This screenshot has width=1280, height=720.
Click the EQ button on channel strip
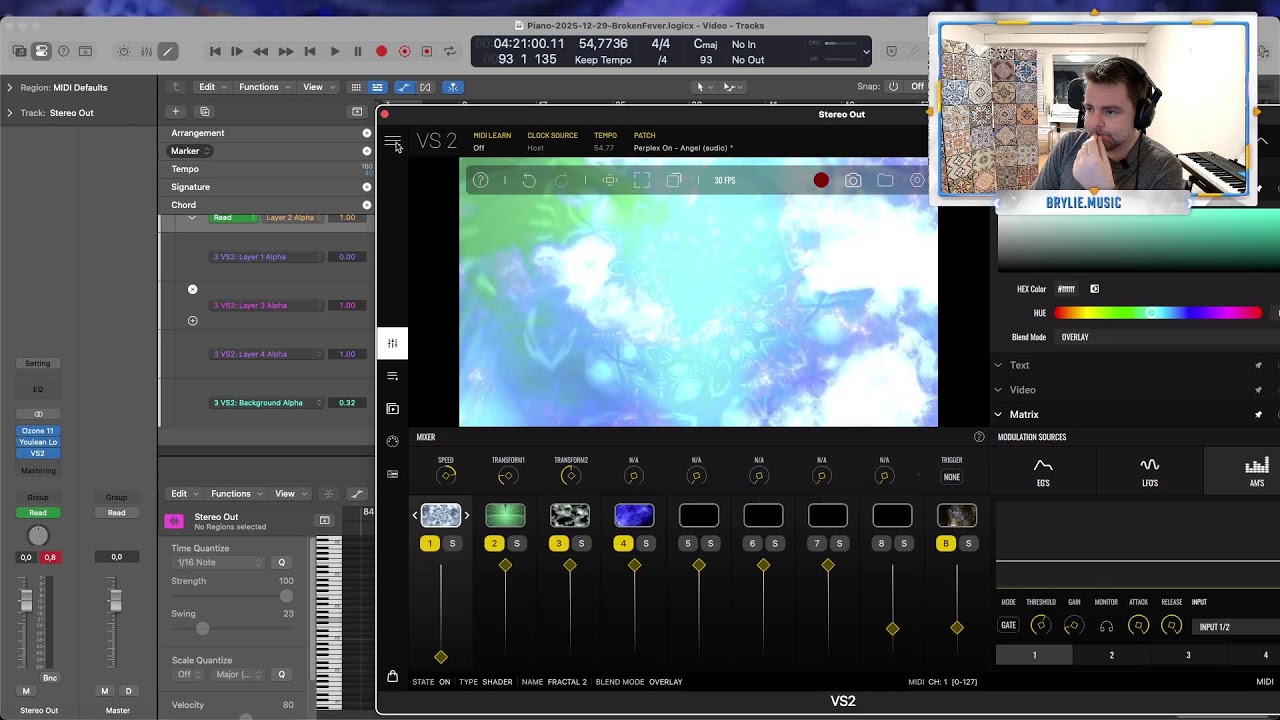pos(37,389)
